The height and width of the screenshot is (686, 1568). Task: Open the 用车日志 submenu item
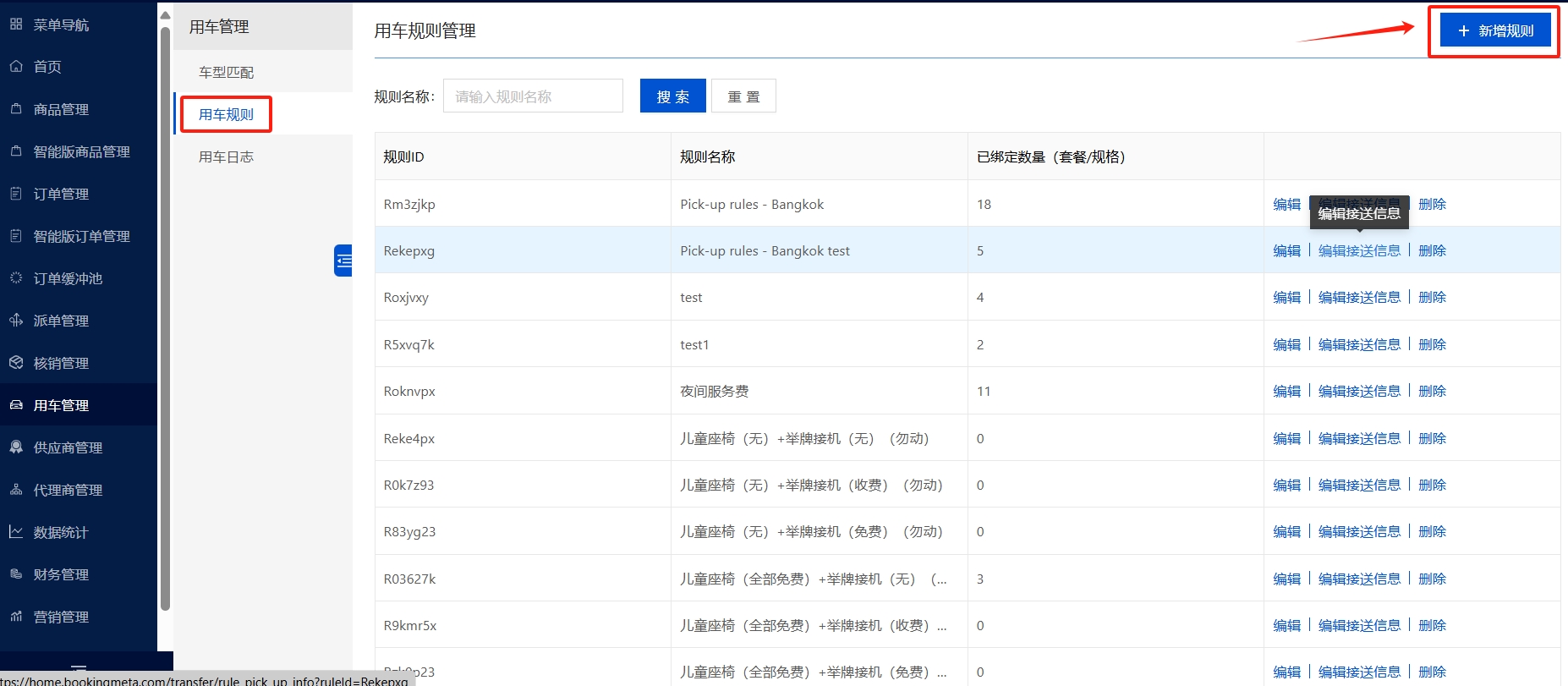coord(226,157)
